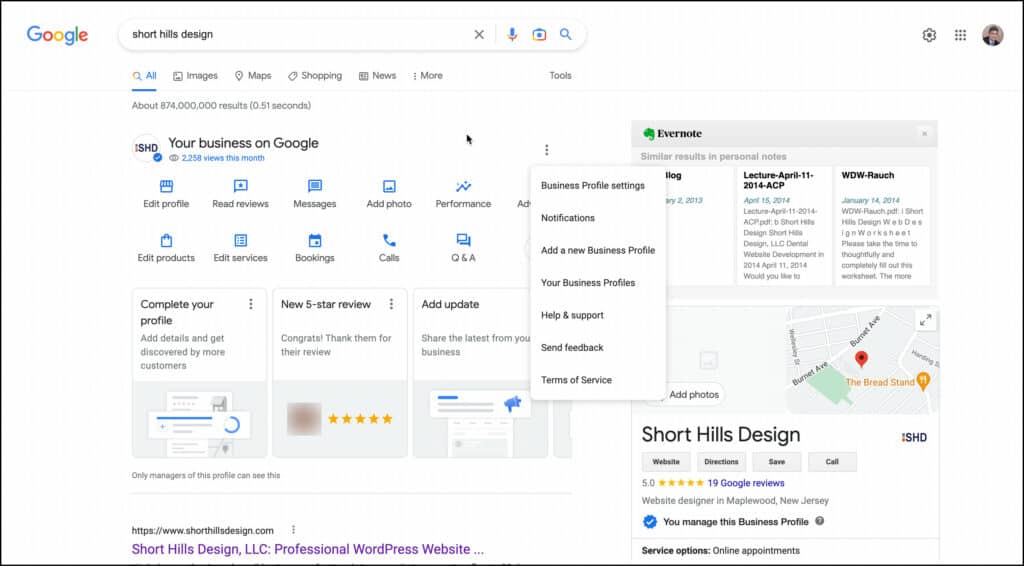1024x566 pixels.
Task: Click Edit products
Action: [166, 248]
